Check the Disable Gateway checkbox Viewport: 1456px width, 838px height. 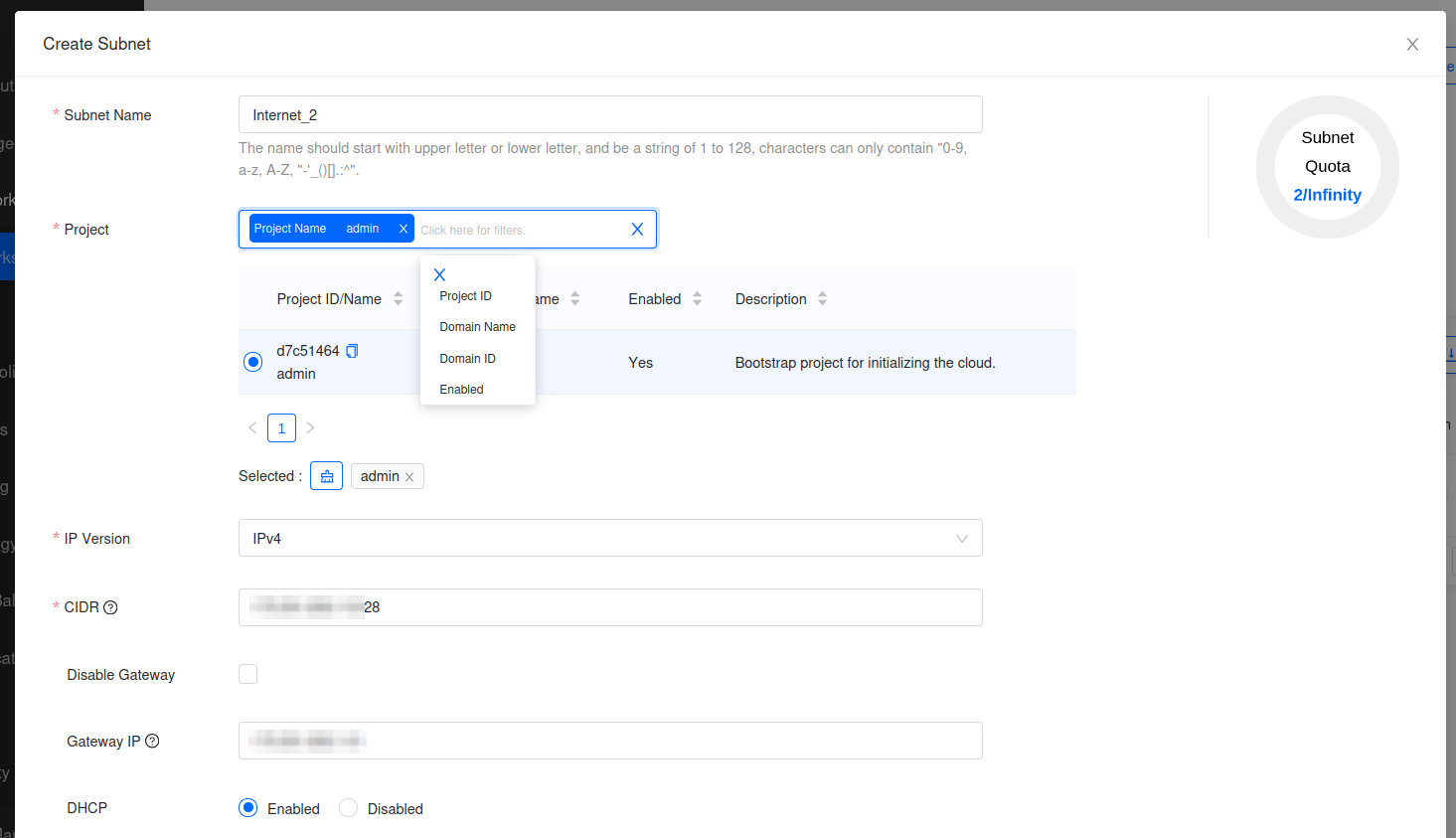(247, 674)
